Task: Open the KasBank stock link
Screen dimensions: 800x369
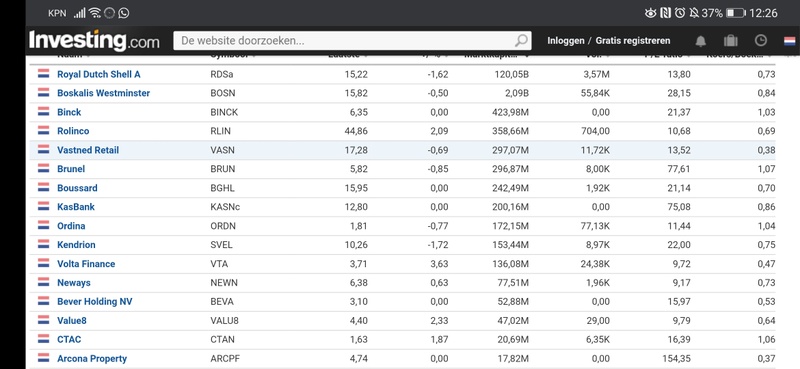Action: (76, 207)
